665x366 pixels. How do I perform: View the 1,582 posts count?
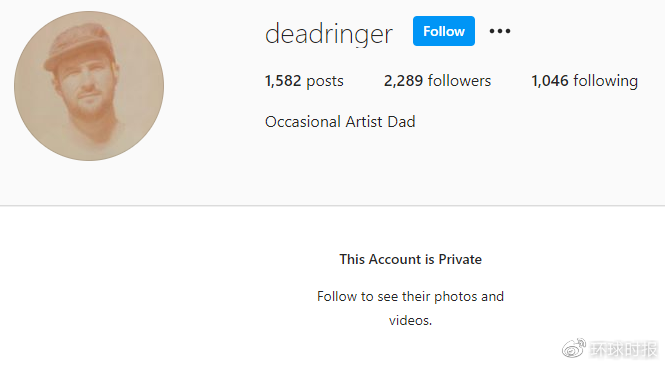point(304,81)
